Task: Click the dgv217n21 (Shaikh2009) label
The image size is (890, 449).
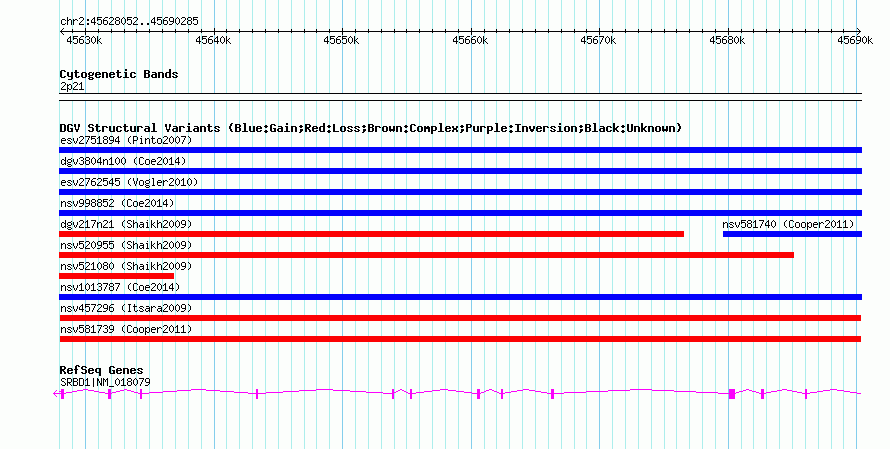Action: [x=126, y=224]
